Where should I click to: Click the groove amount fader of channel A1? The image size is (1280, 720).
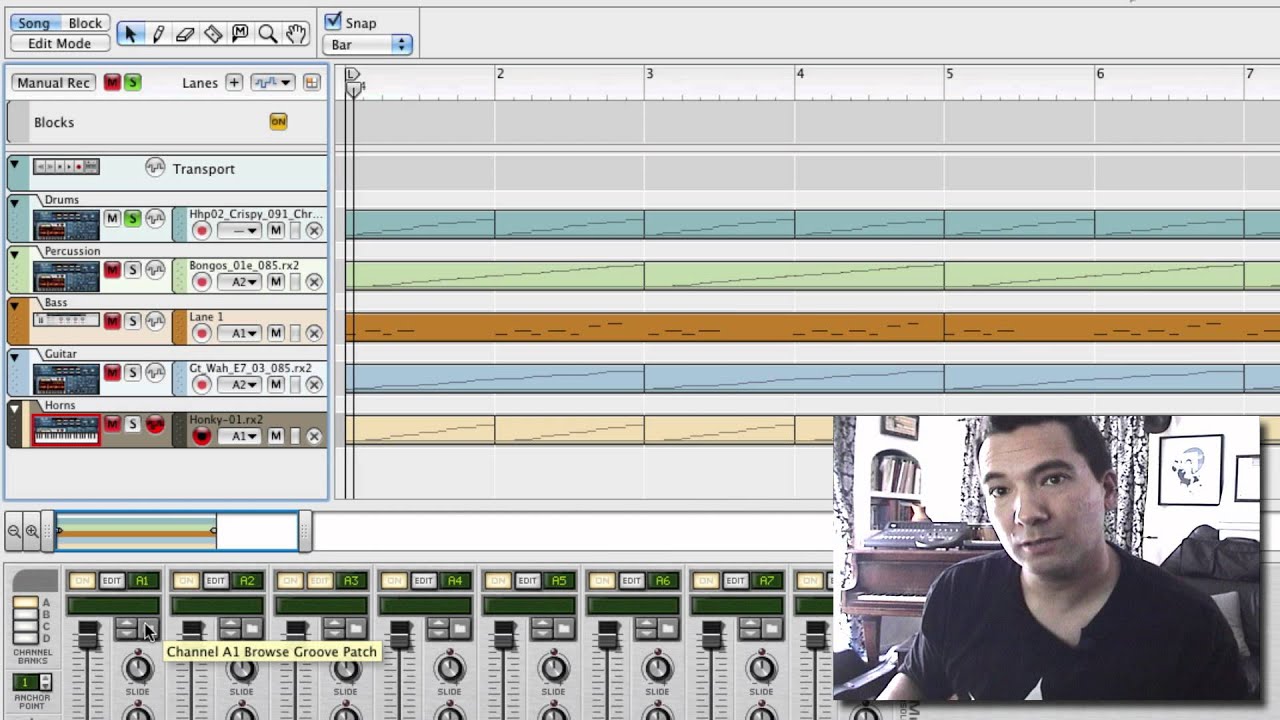(x=89, y=634)
